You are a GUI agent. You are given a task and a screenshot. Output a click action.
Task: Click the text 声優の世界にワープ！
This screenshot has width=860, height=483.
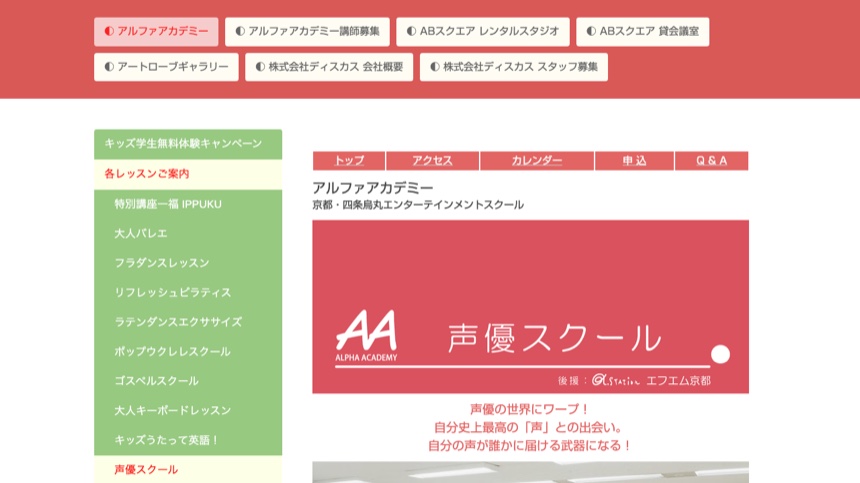point(530,409)
